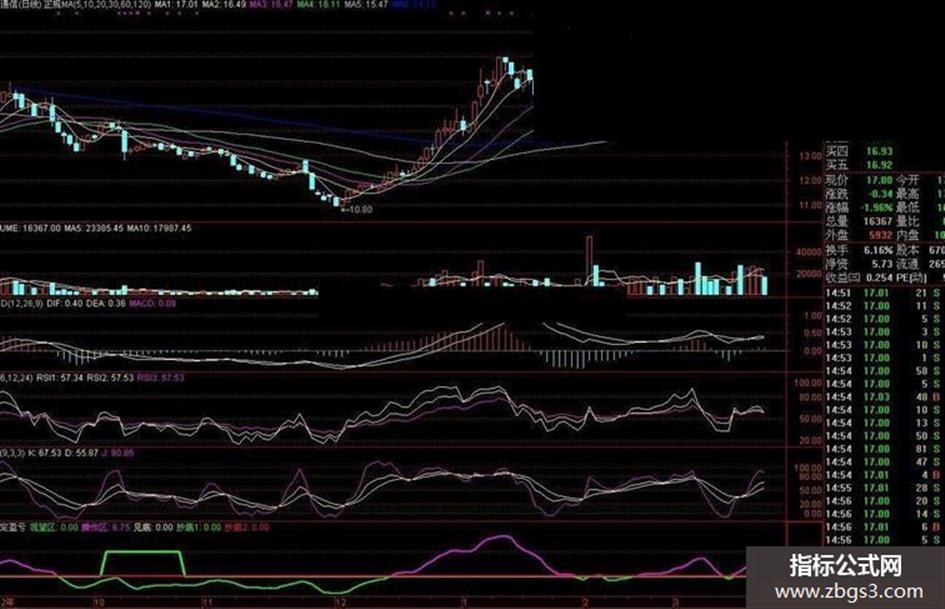945x609 pixels.
Task: Click month 10 on the time axis
Action: click(x=98, y=602)
